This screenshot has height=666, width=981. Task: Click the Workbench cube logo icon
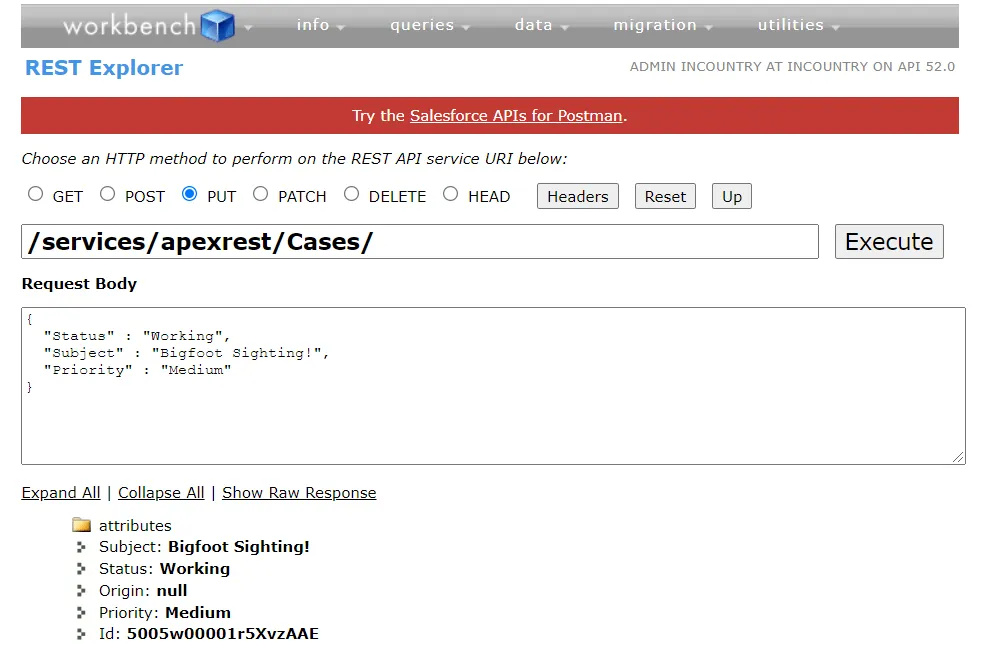pos(217,26)
